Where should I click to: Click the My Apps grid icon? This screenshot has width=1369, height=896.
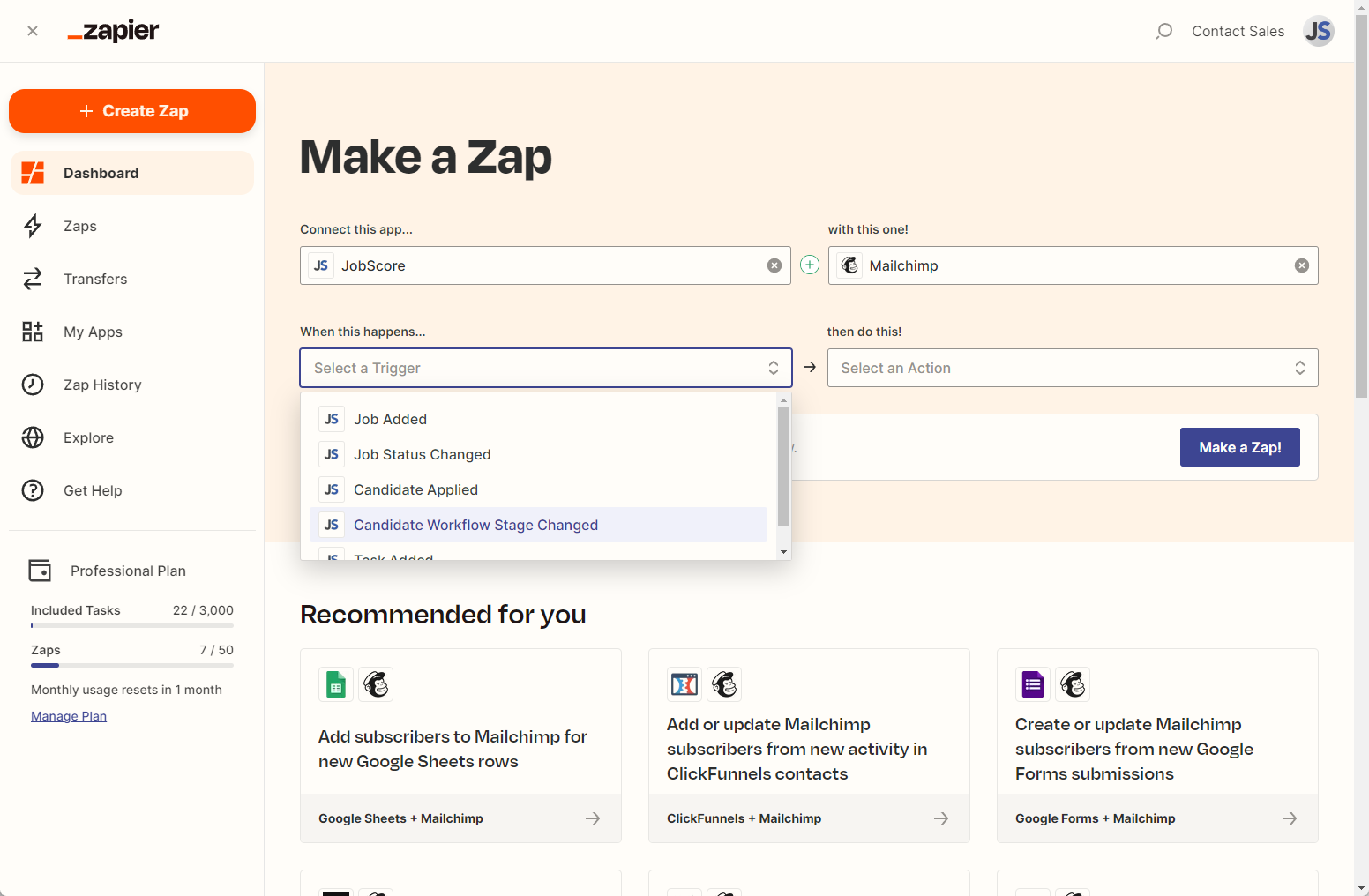click(x=33, y=332)
